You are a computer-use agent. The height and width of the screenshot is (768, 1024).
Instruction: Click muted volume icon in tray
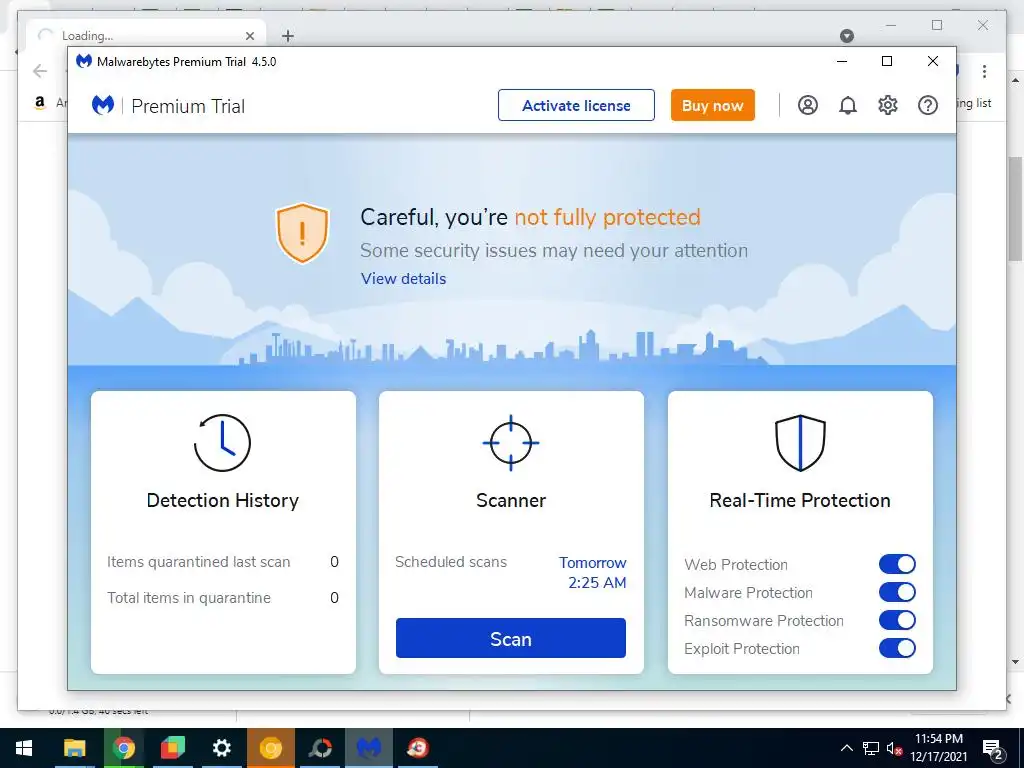pos(894,748)
